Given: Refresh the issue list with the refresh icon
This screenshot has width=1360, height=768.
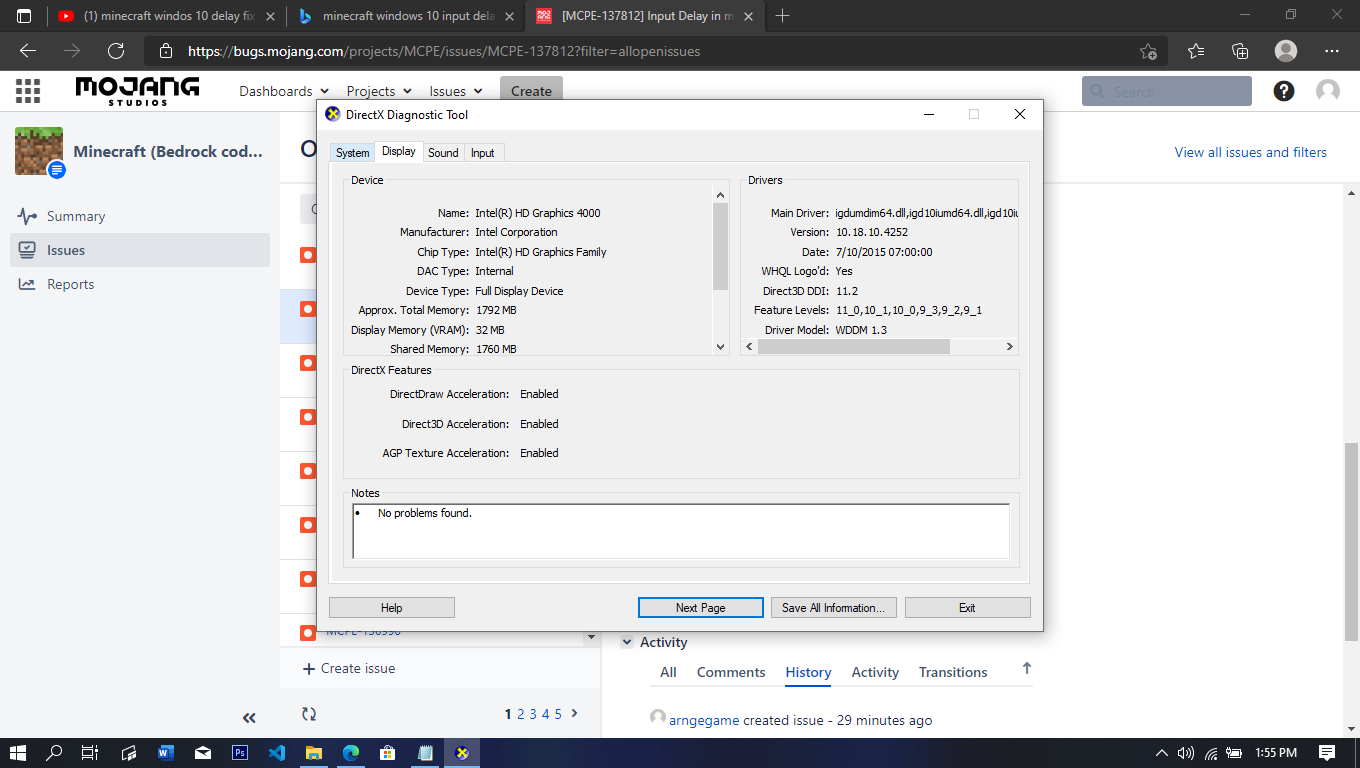Looking at the screenshot, I should [x=309, y=714].
